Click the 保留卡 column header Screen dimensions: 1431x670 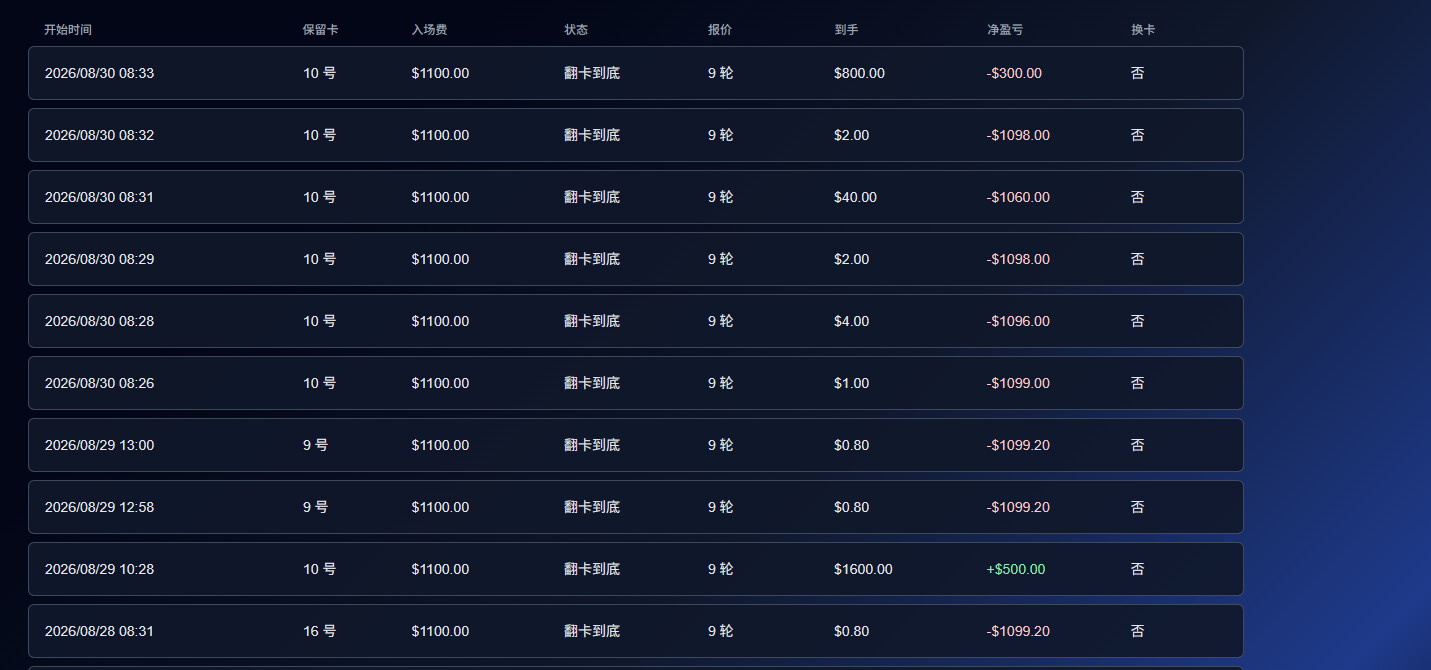pyautogui.click(x=321, y=30)
